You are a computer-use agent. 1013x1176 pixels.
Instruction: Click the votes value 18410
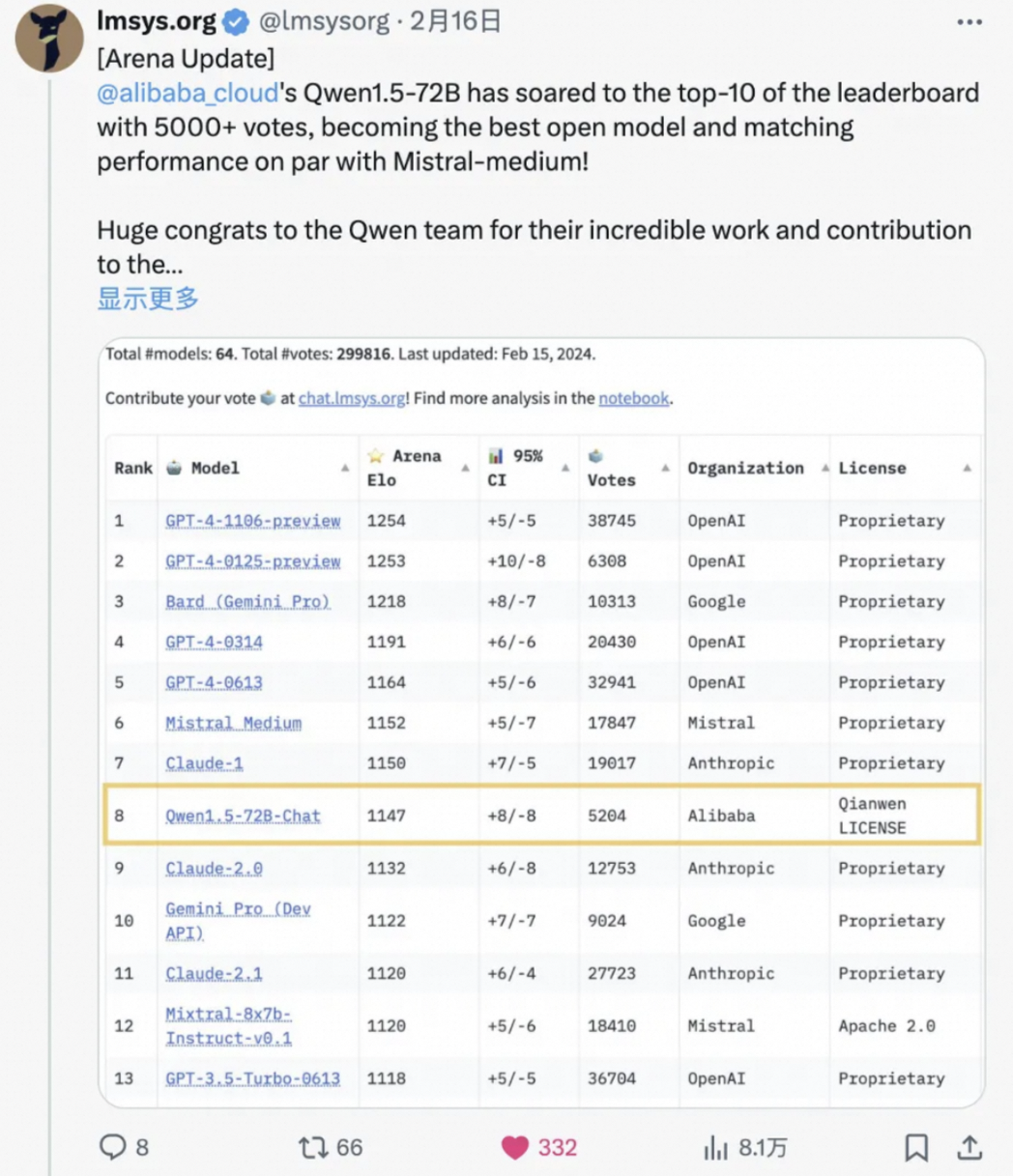pyautogui.click(x=612, y=1026)
